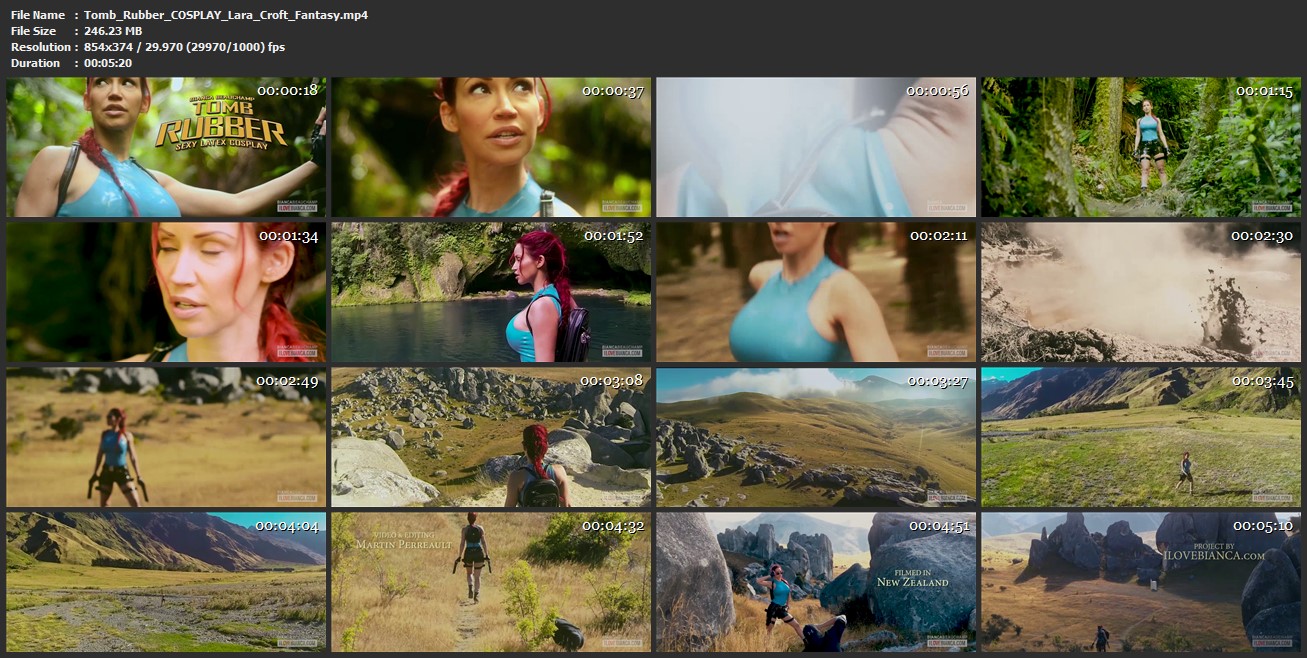
Task: Click the "Tomb Rubber" title logo
Action: point(221,125)
